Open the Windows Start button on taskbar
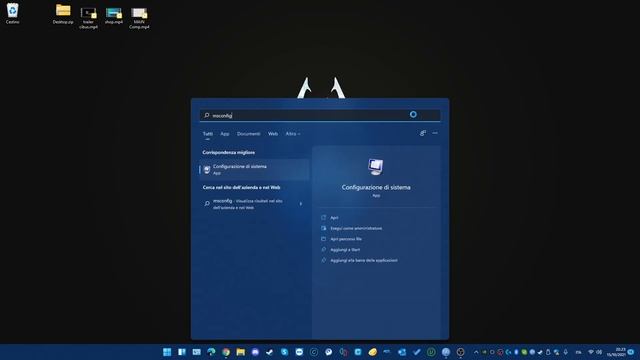This screenshot has height=360, width=640. tap(167, 352)
